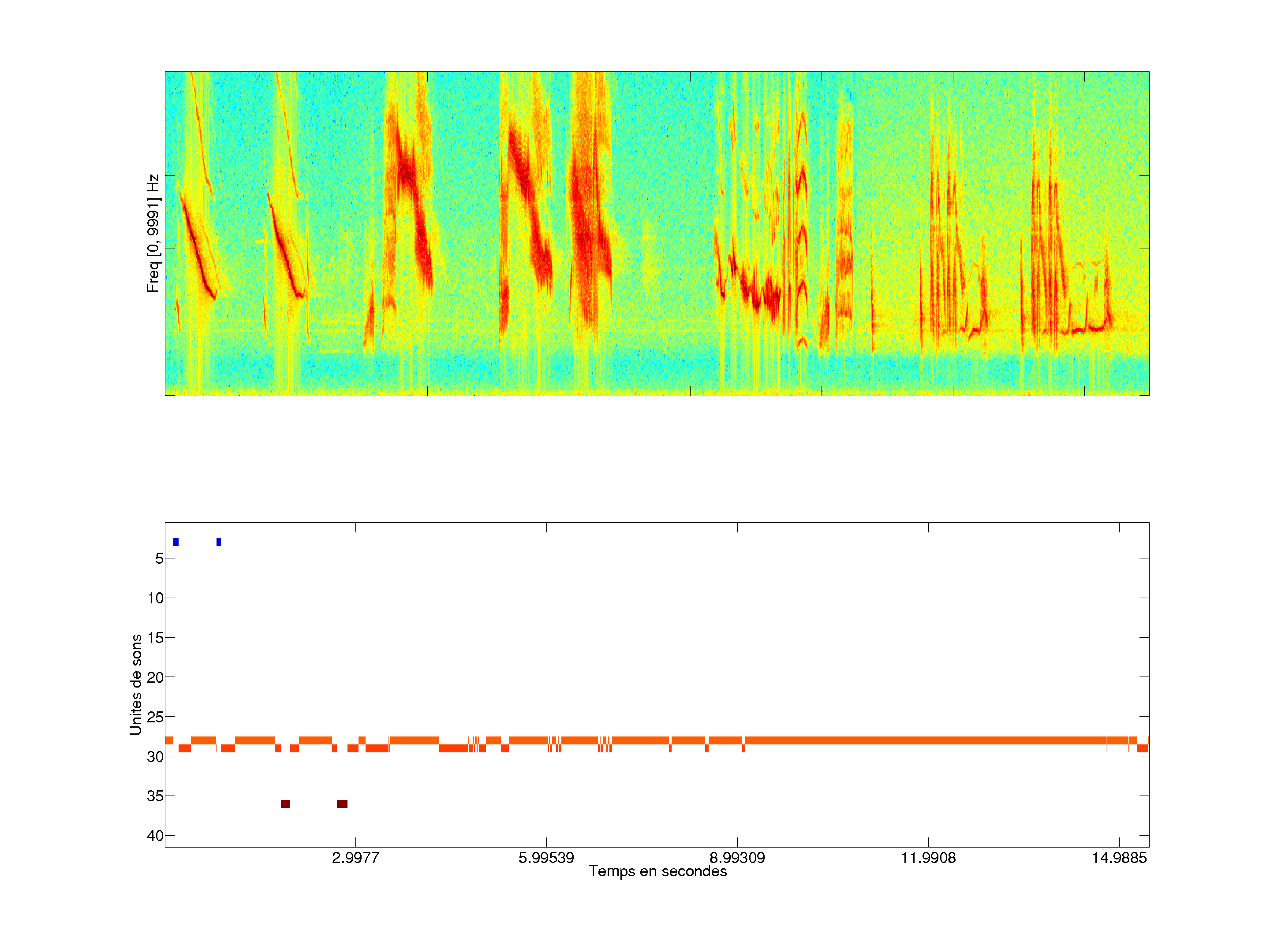The width and height of the screenshot is (1270, 952).
Task: Click the 8.99309 time tick label
Action: [x=737, y=858]
